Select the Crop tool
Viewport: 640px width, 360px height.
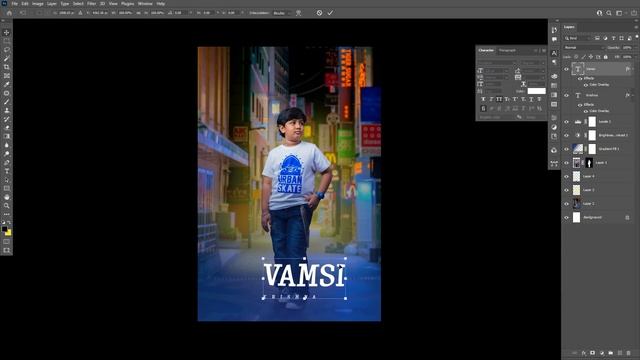pyautogui.click(x=7, y=67)
